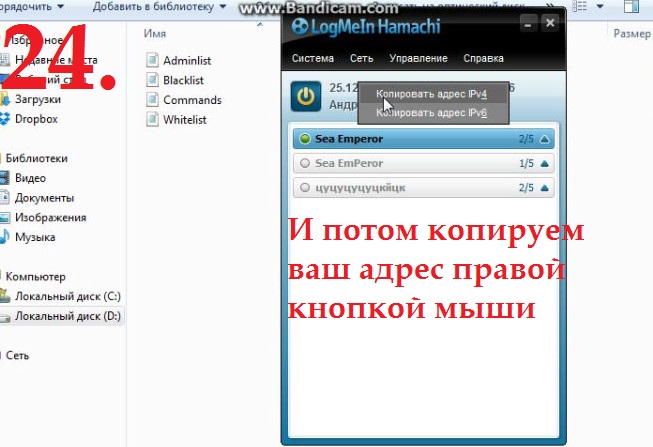The width and height of the screenshot is (653, 447).
Task: Open Dropbox in Explorer sidebar
Action: click(36, 119)
